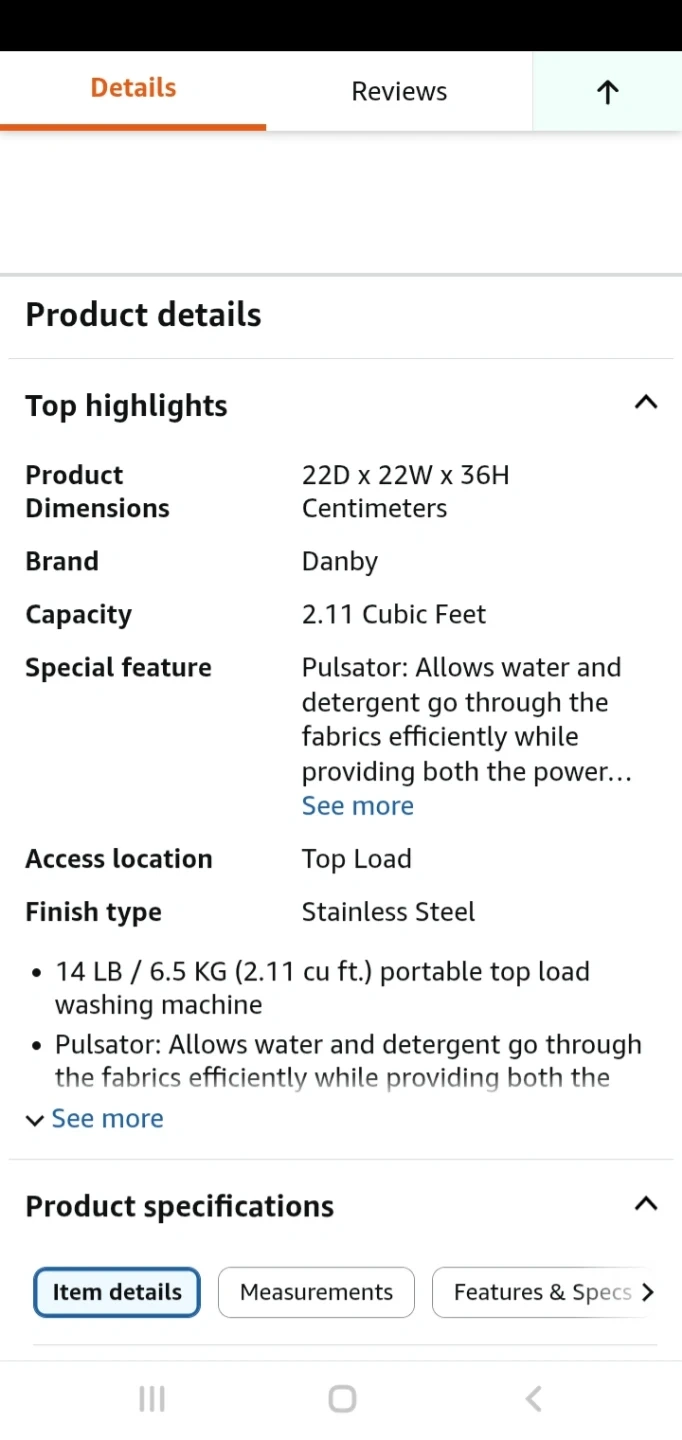
Task: Select the Measurements chip
Action: point(316,1292)
